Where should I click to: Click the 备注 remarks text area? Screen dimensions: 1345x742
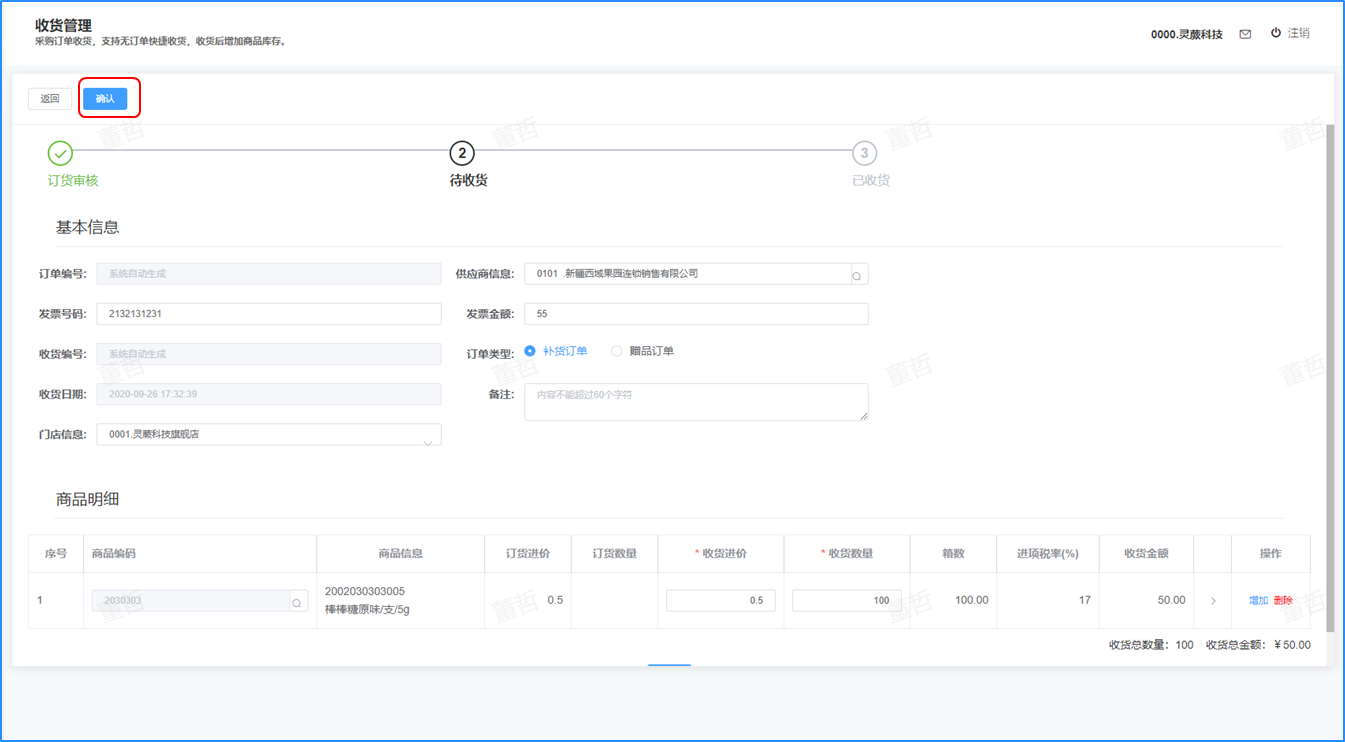[695, 402]
